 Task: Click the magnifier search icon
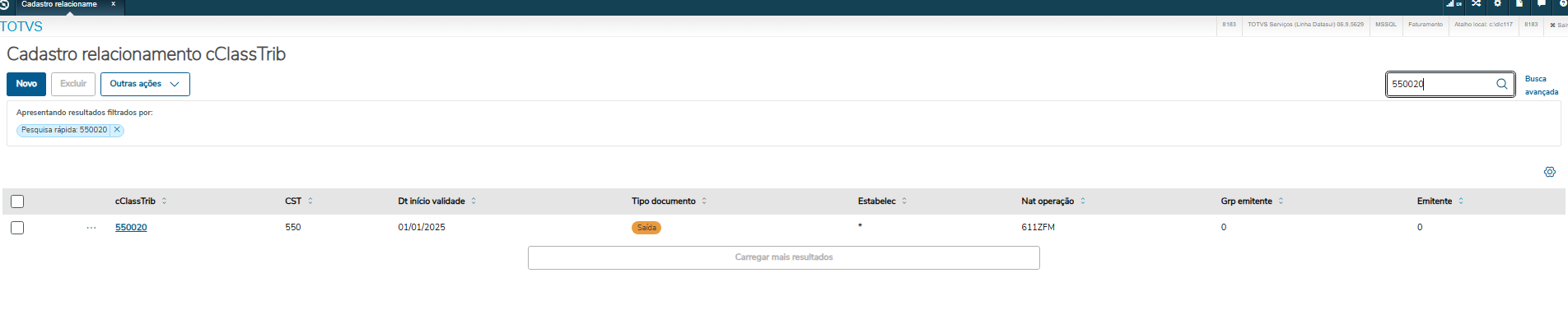1502,84
